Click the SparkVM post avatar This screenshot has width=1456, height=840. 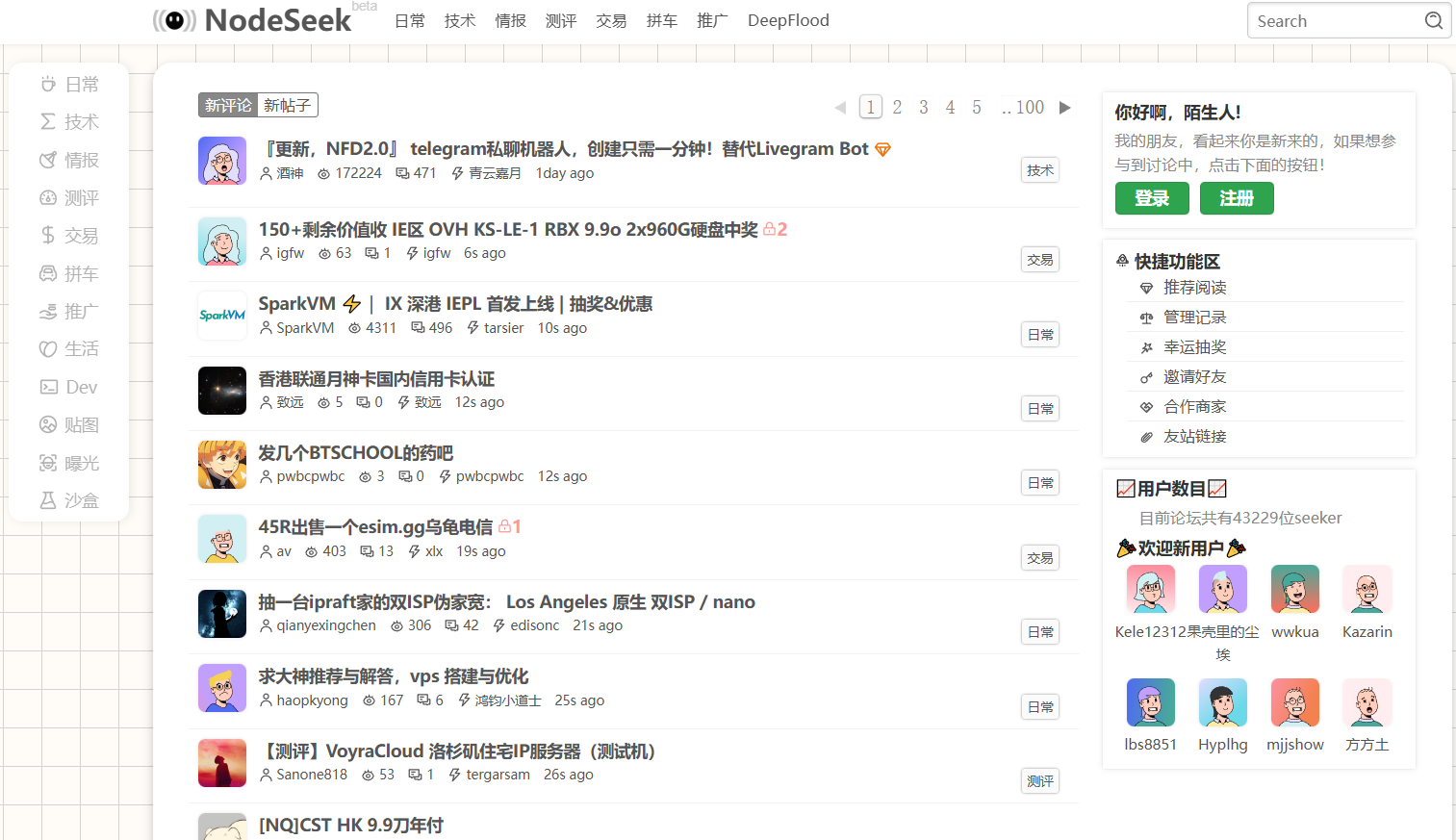222,316
